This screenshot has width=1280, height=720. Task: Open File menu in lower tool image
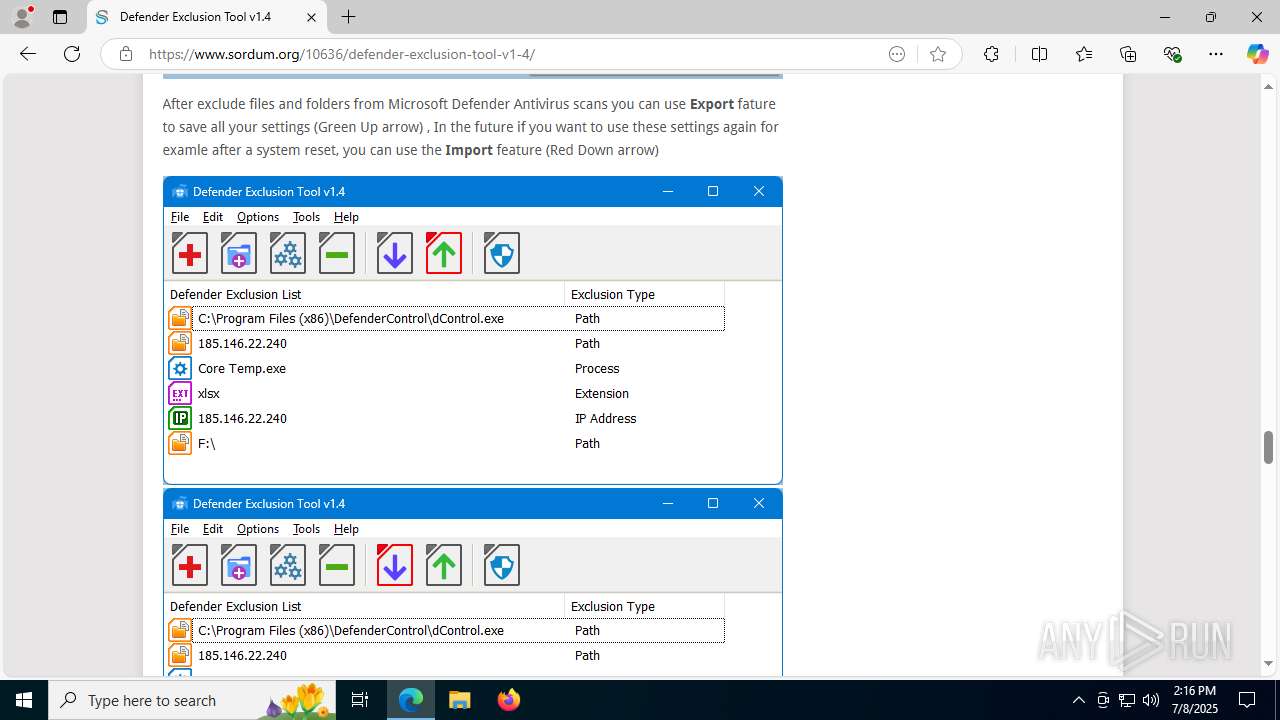coord(180,529)
